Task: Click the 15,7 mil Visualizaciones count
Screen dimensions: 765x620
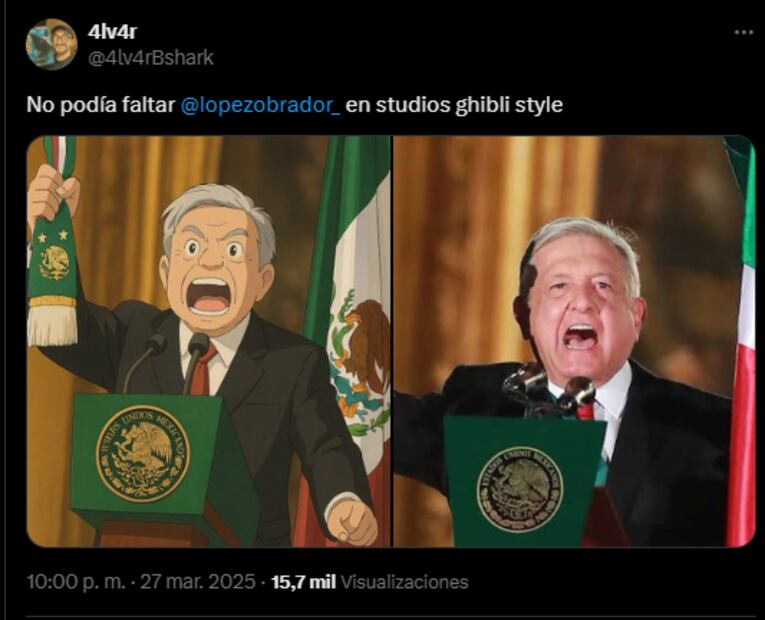Action: pyautogui.click(x=370, y=581)
